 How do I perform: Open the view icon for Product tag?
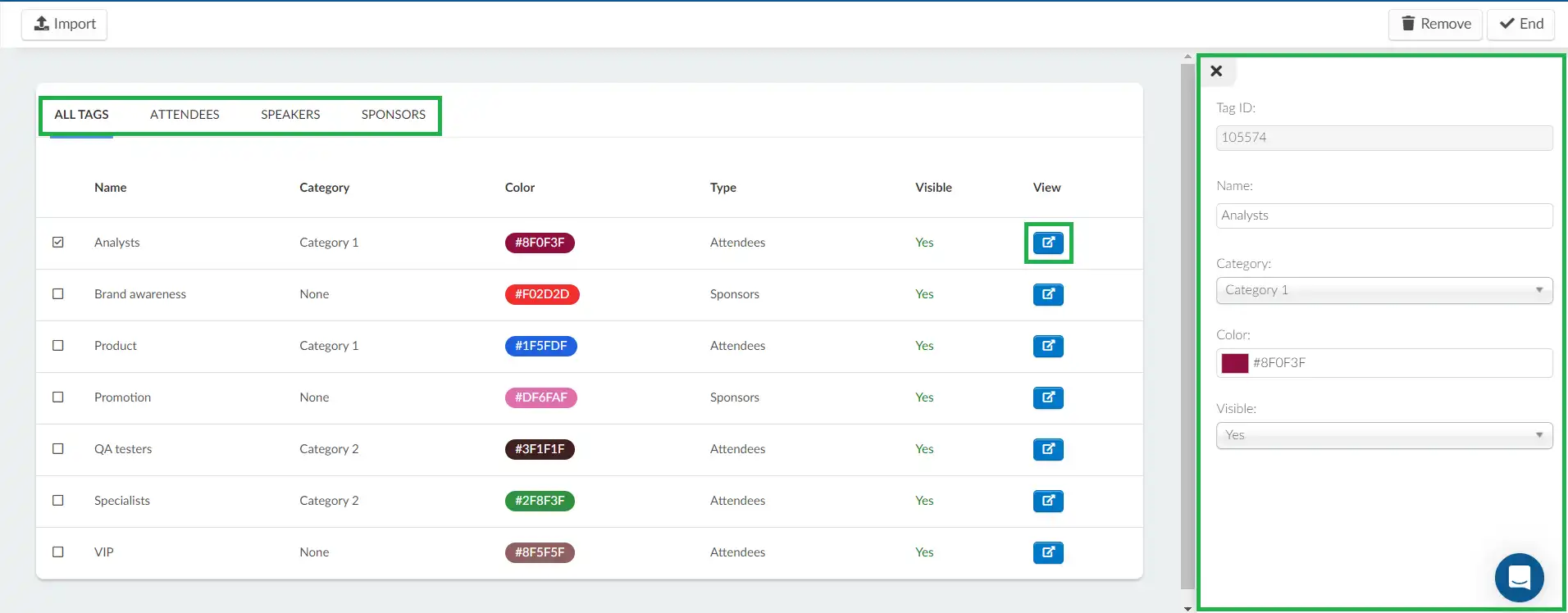point(1048,346)
